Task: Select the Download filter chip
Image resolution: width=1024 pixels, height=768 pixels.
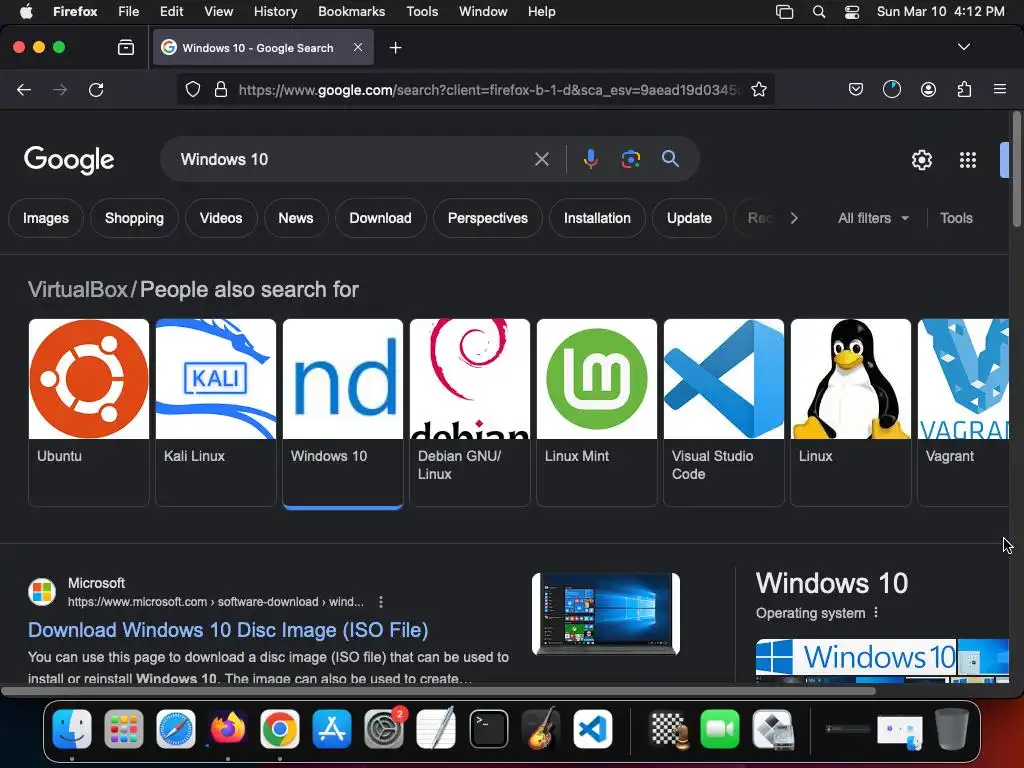Action: click(380, 218)
